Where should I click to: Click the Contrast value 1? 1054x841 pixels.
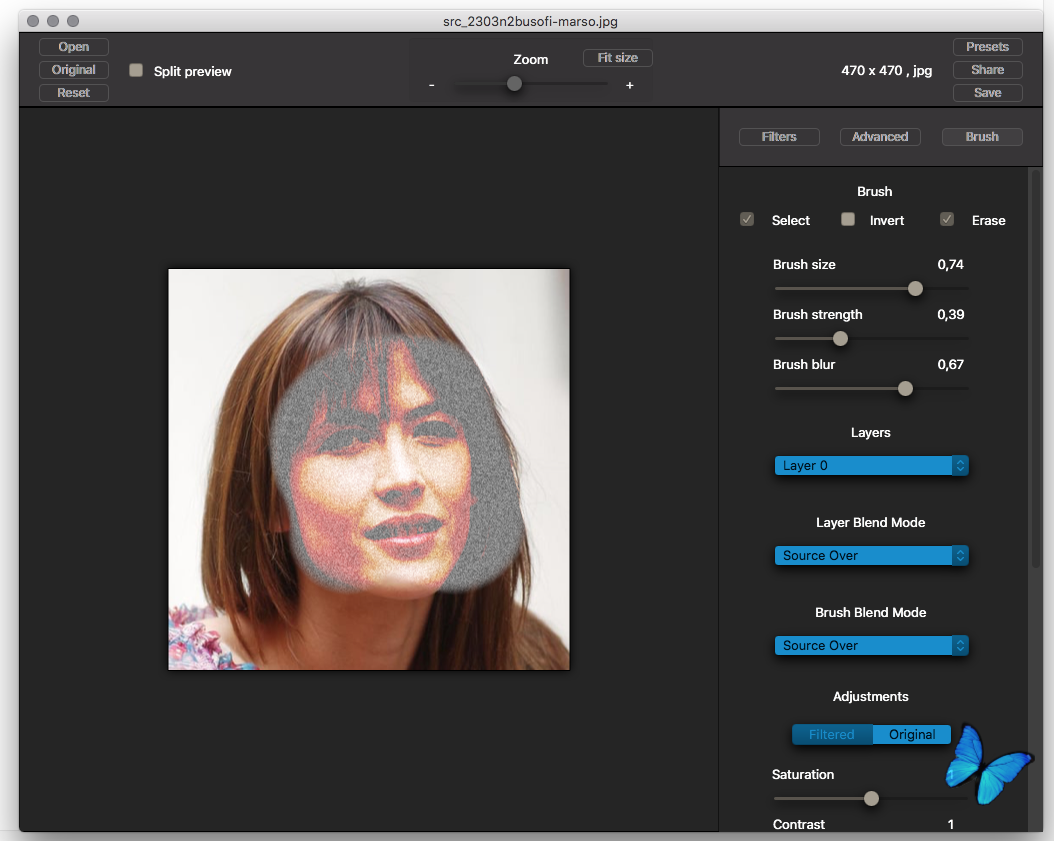(950, 824)
